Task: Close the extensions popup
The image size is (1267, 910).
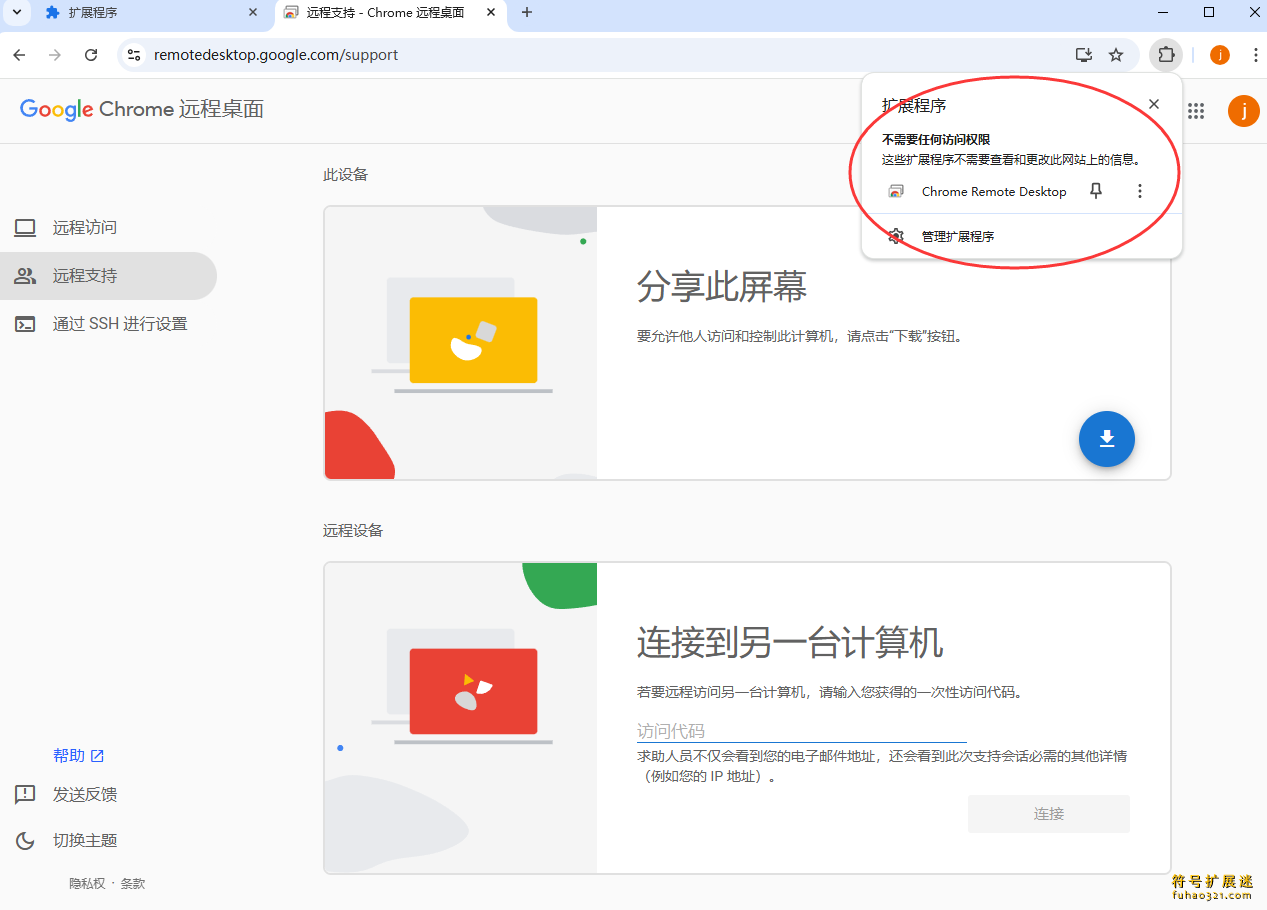Action: click(x=1154, y=104)
